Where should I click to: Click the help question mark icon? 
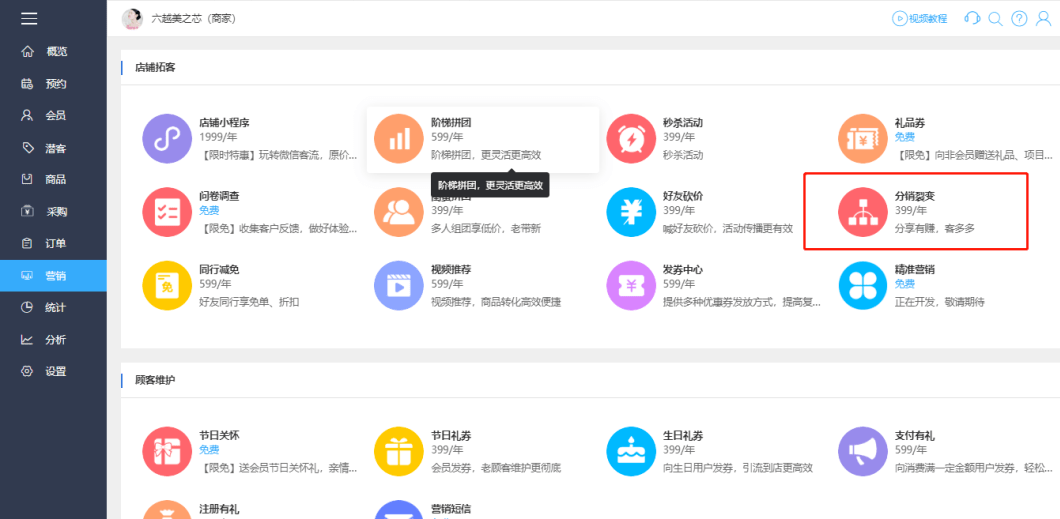point(1019,19)
